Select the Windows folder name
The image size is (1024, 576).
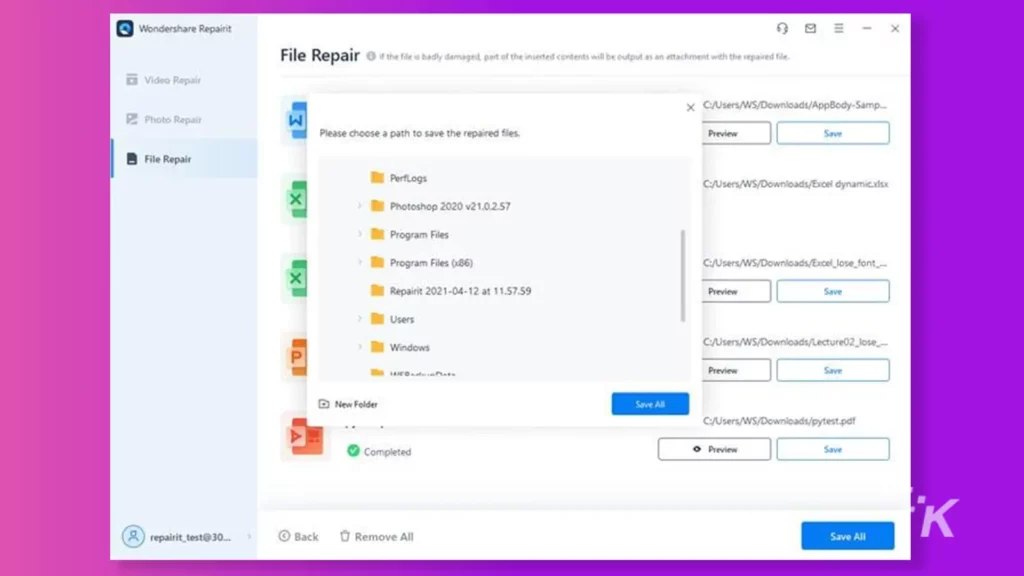click(x=409, y=347)
